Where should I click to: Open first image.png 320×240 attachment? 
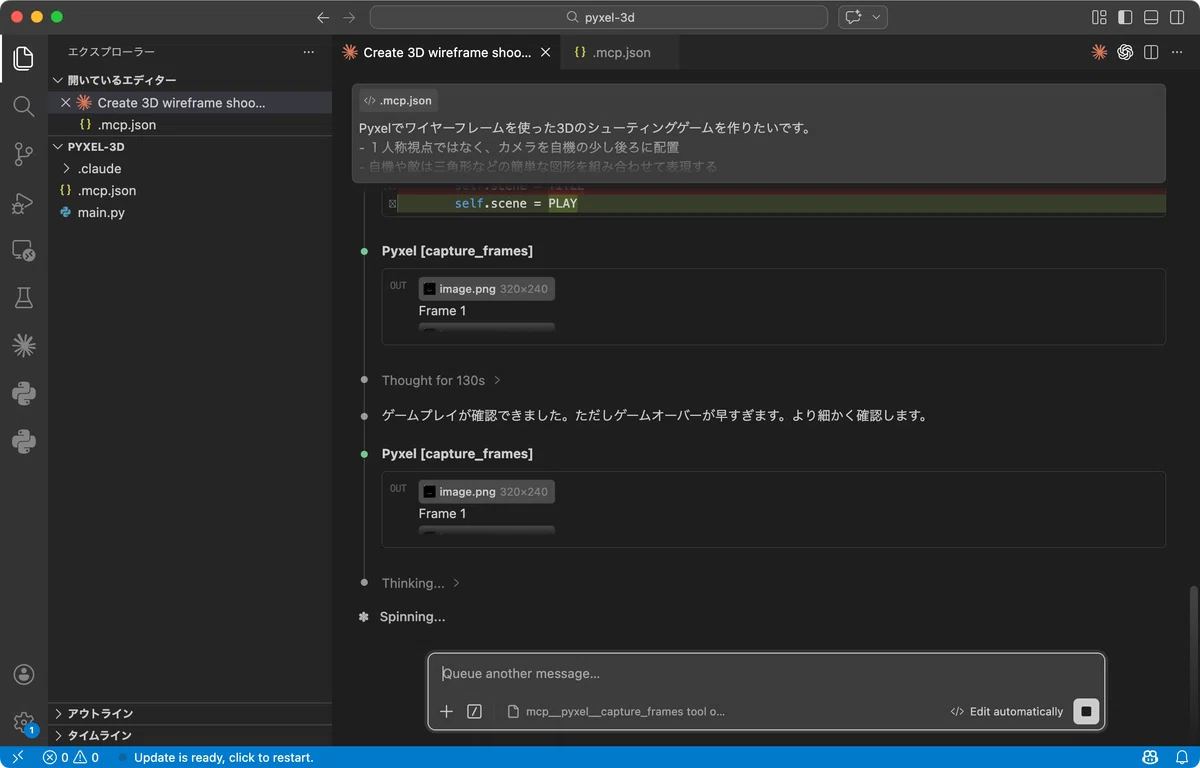click(486, 288)
